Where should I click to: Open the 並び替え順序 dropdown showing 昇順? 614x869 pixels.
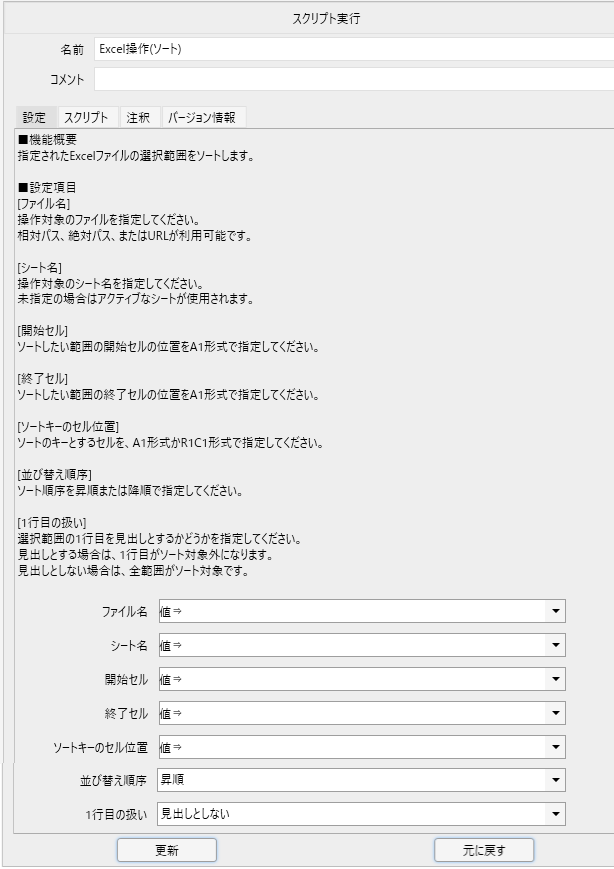(360, 781)
